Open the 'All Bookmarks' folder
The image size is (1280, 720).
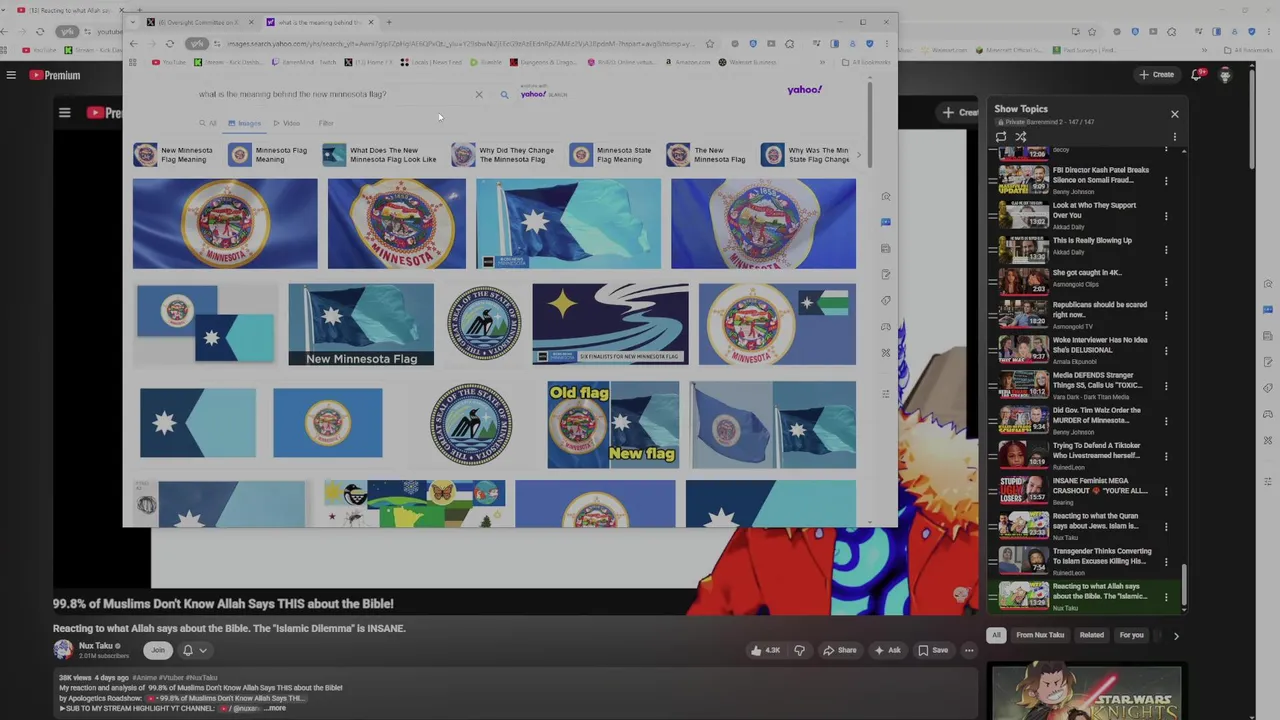coord(866,62)
